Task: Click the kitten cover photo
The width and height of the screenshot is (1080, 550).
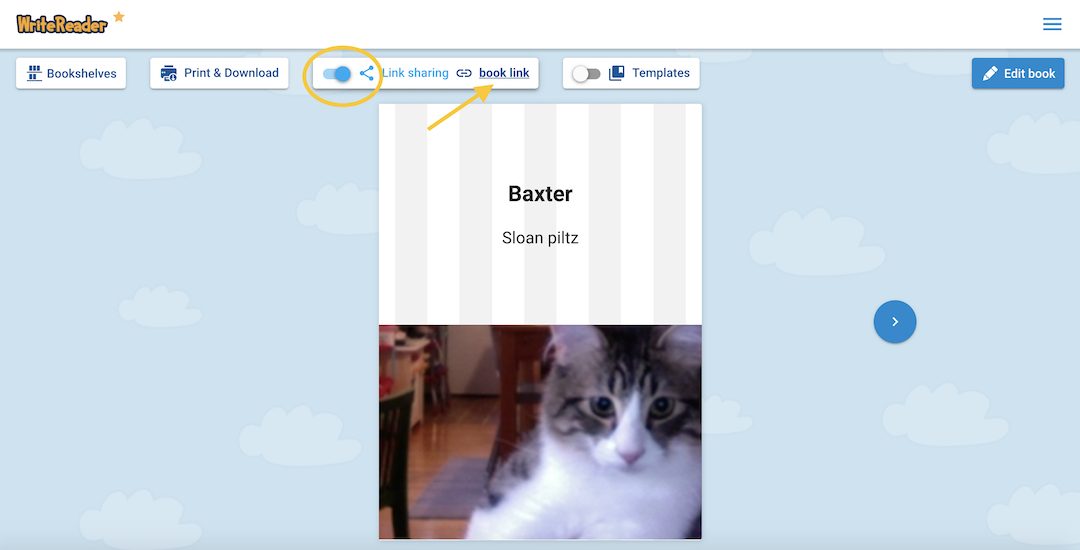Action: point(540,432)
